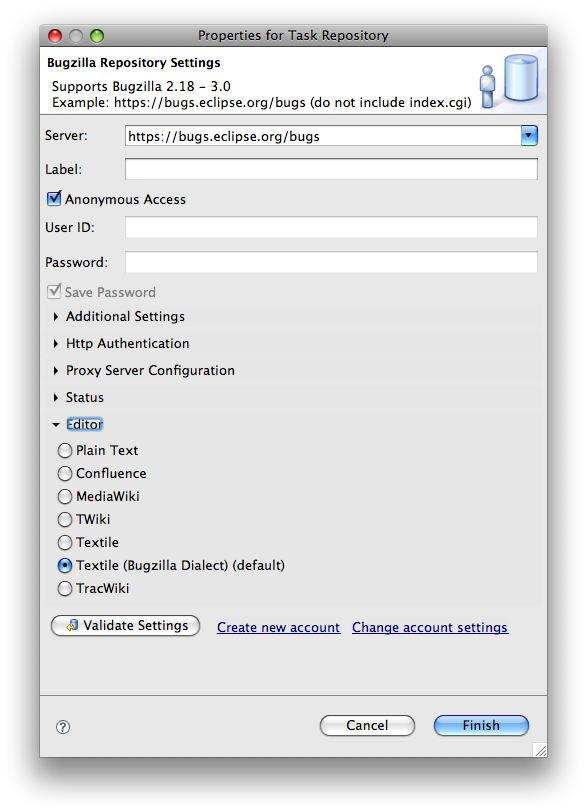The image size is (587, 812).
Task: Click the Finish button
Action: [x=481, y=725]
